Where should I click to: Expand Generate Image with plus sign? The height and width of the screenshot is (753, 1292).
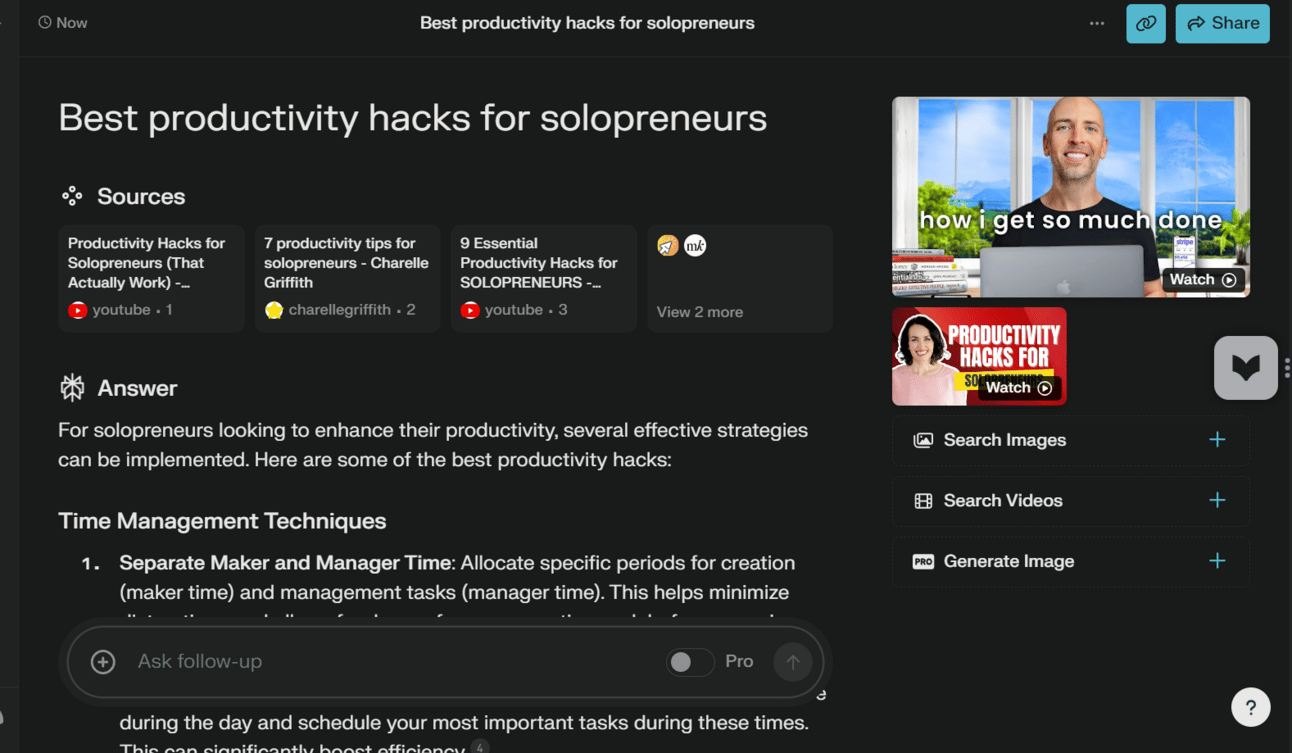tap(1217, 561)
